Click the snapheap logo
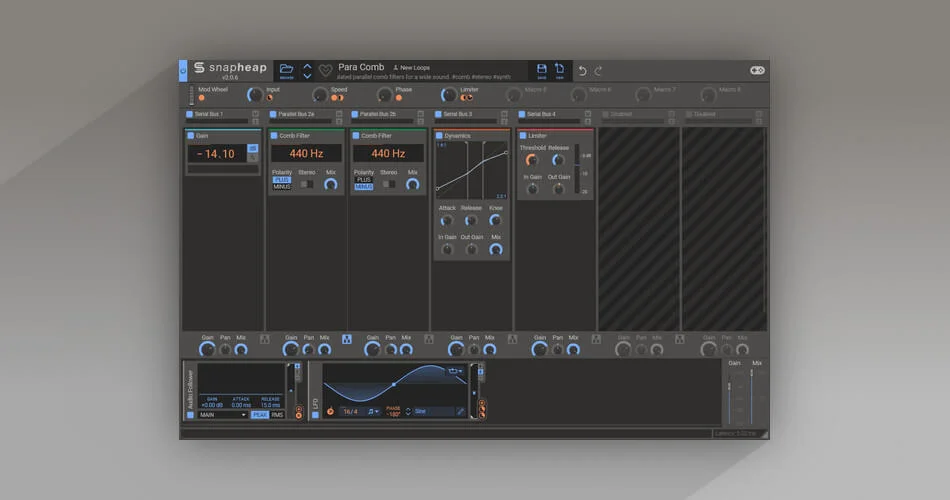 tap(230, 67)
